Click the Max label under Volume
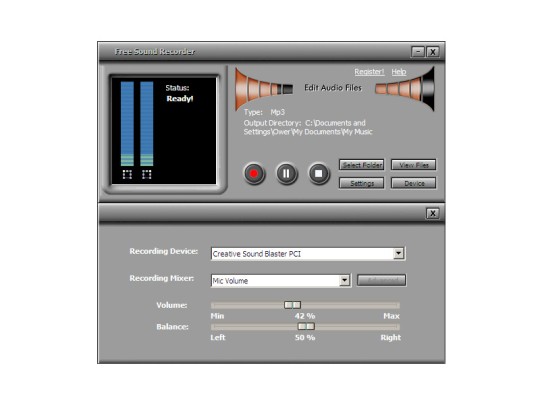This screenshot has width=540, height=405. click(x=392, y=316)
